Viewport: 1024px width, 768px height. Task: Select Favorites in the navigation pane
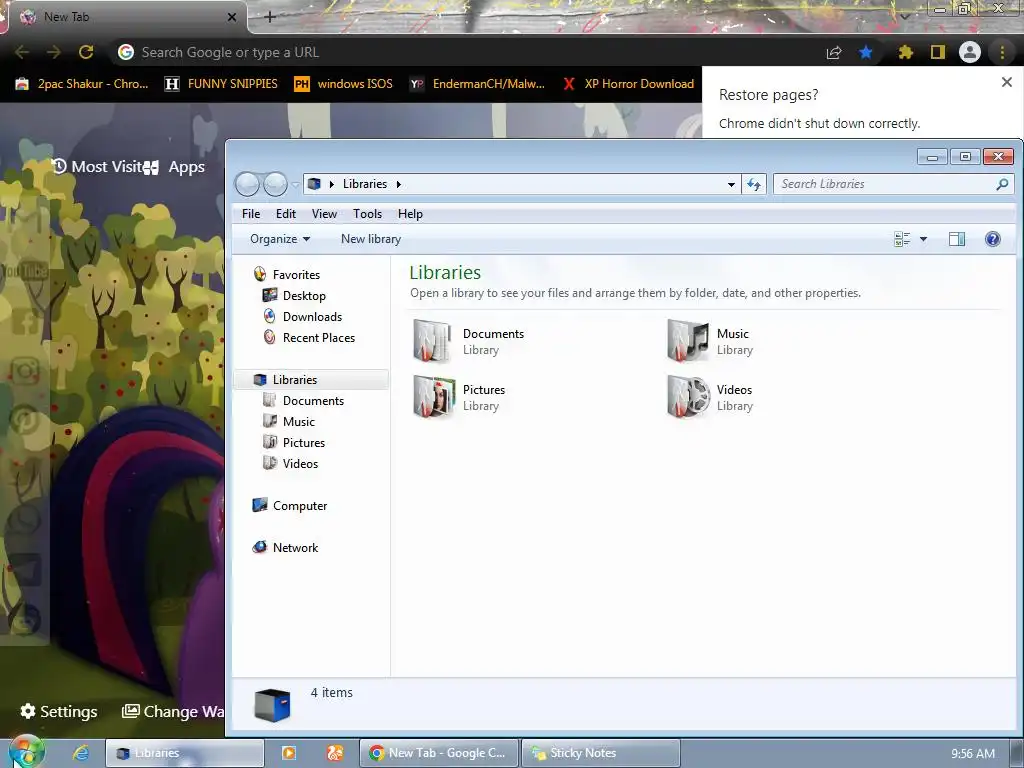(296, 275)
